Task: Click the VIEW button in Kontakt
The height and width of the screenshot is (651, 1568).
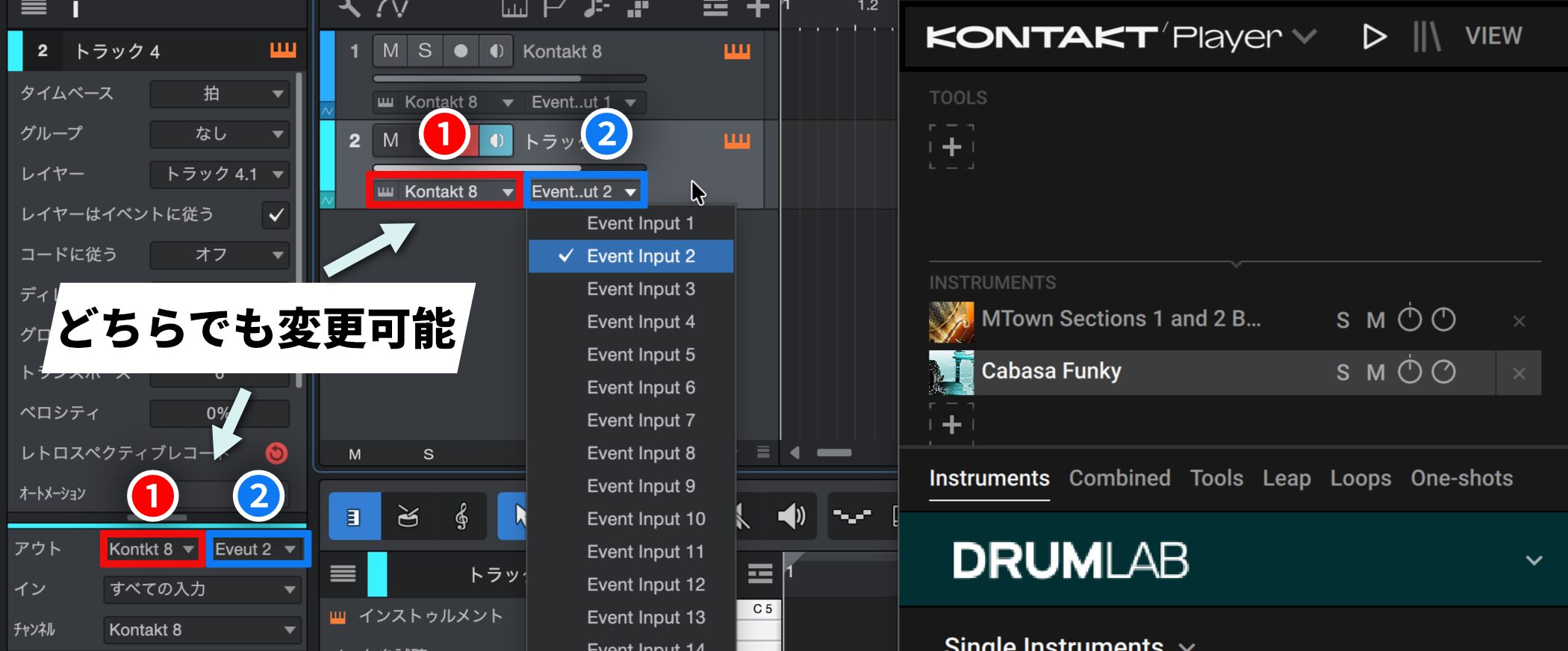Action: pyautogui.click(x=1493, y=36)
